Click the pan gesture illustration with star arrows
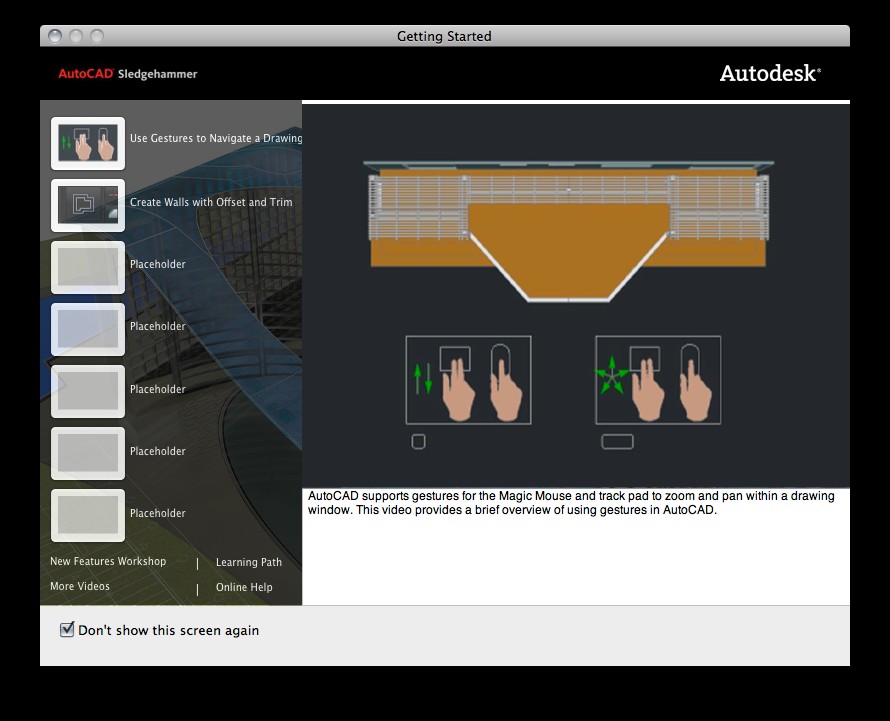Viewport: 890px width, 721px height. [658, 380]
